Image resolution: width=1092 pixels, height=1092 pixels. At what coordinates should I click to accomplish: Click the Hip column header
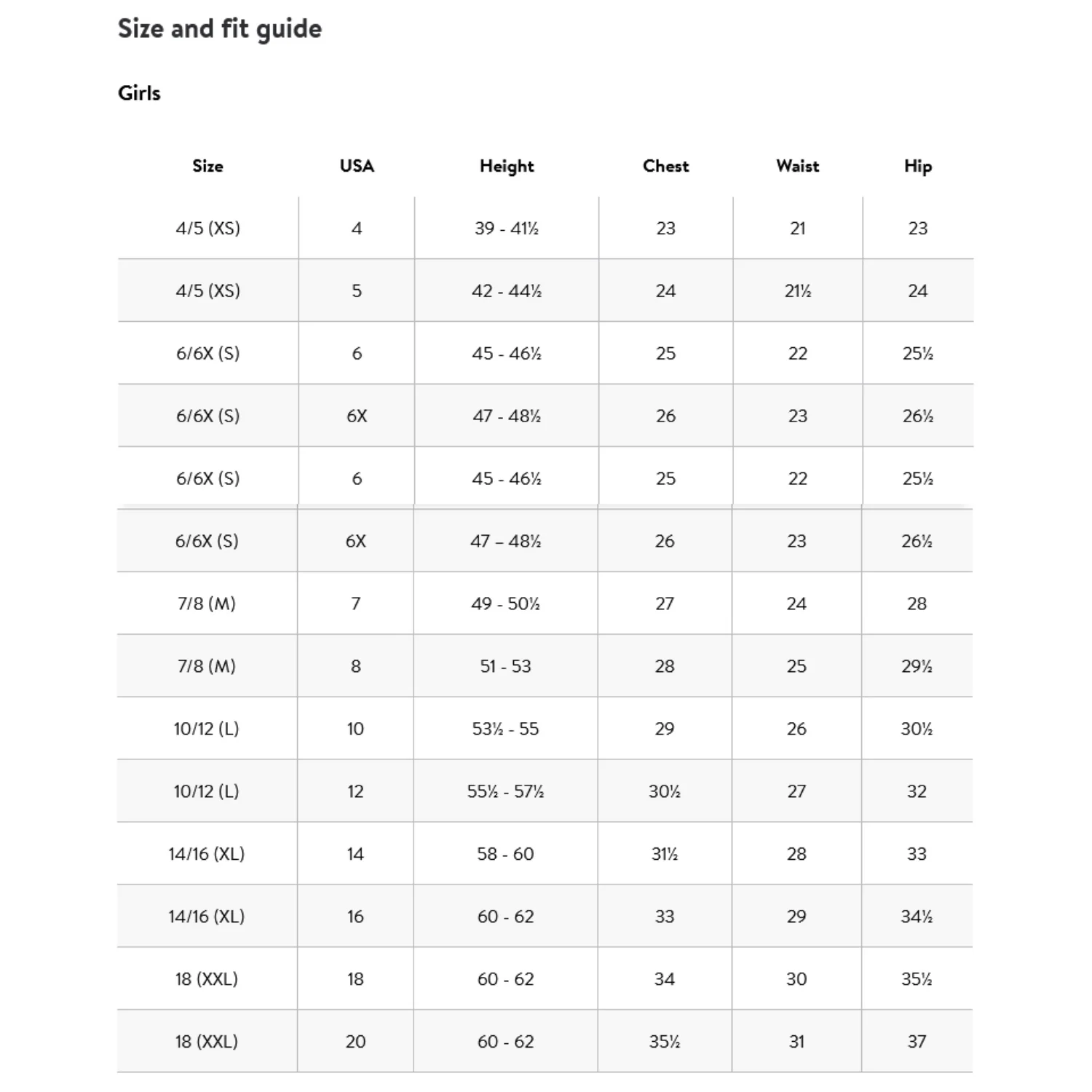pyautogui.click(x=918, y=167)
